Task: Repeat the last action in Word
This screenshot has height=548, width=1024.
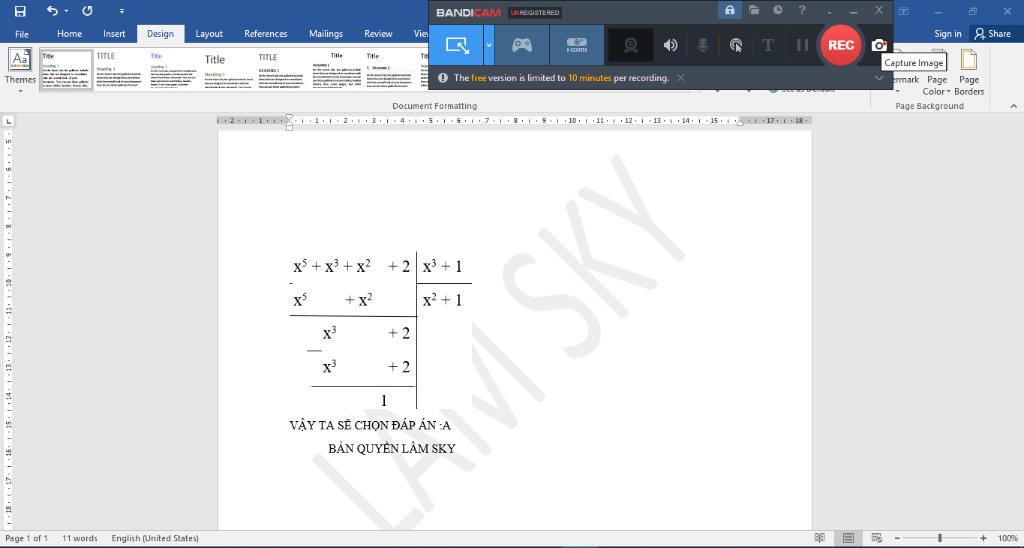Action: (x=87, y=11)
